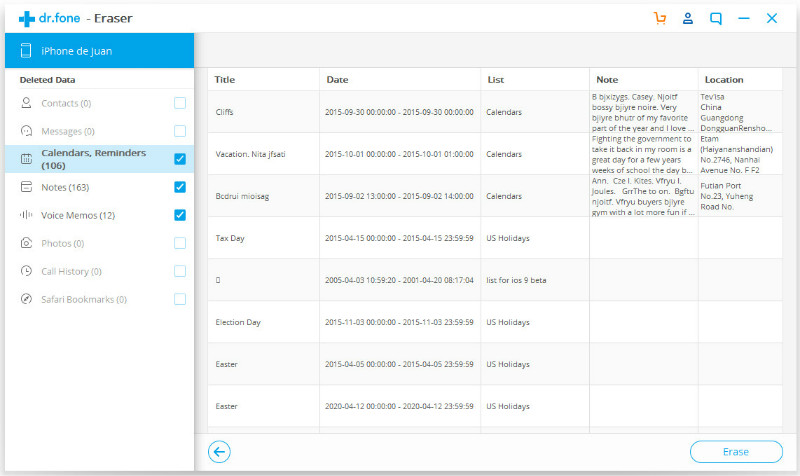Click the iPhone device icon
This screenshot has height=476, width=800.
[26, 51]
